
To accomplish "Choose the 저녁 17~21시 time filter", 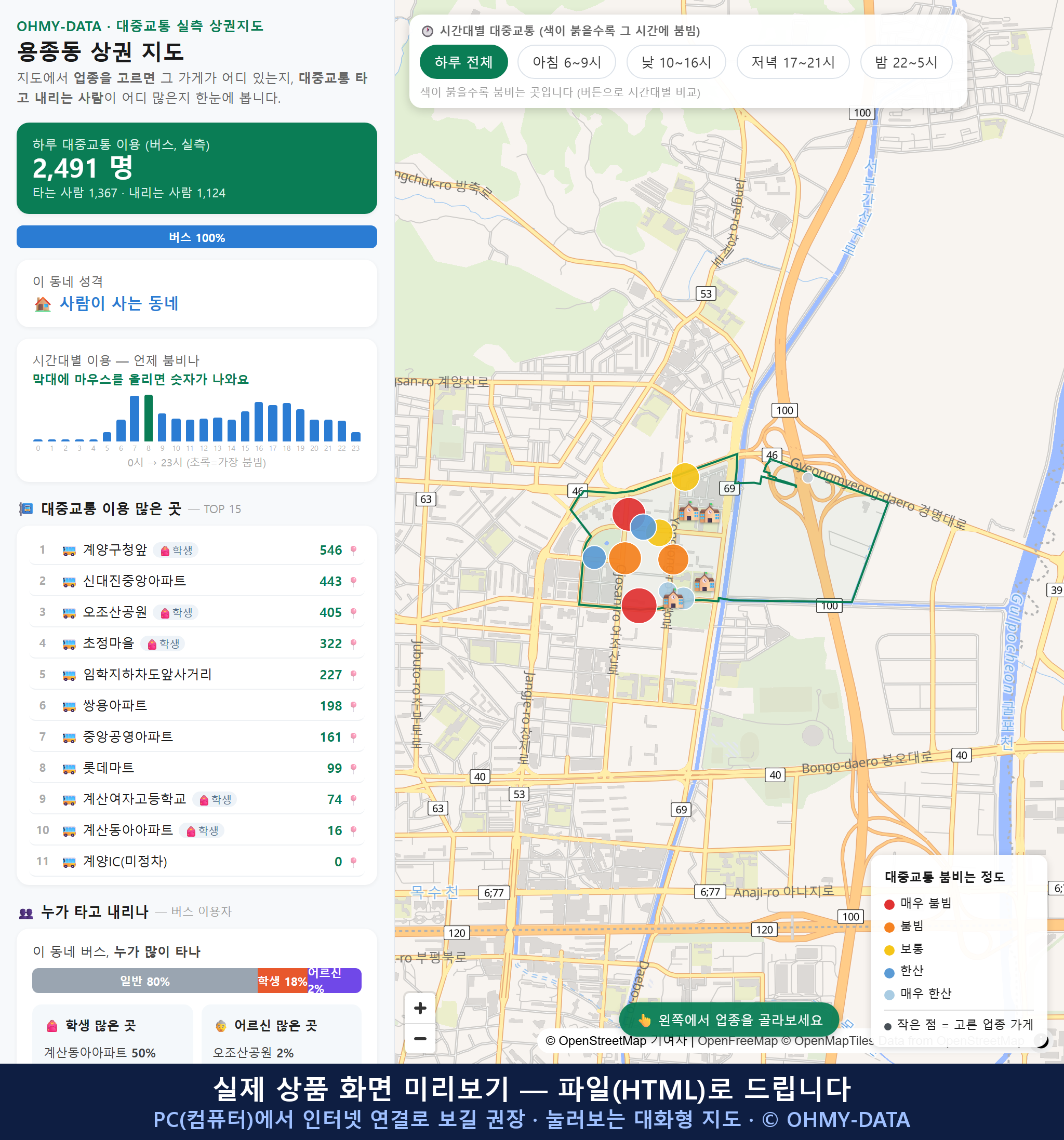I will (792, 62).
